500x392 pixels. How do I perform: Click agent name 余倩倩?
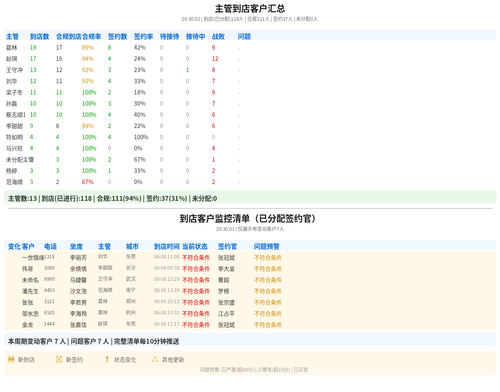tap(78, 269)
